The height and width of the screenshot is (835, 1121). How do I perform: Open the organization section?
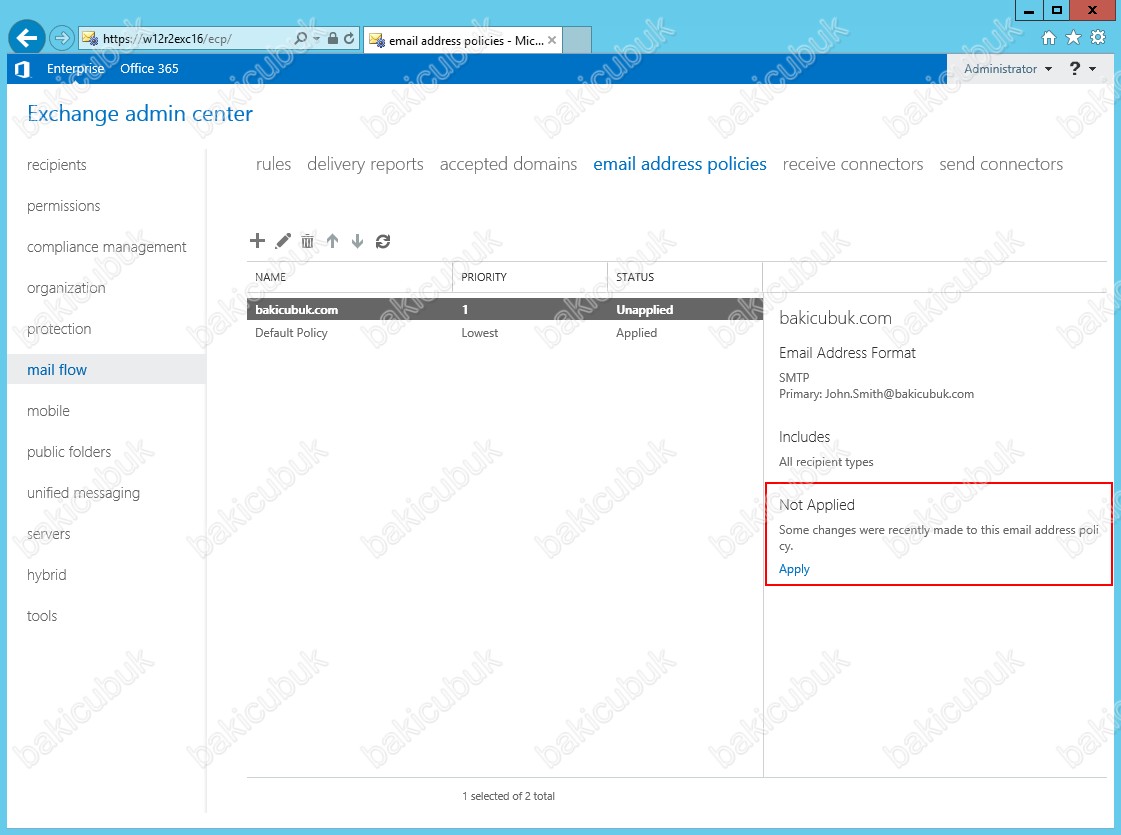[x=66, y=288]
